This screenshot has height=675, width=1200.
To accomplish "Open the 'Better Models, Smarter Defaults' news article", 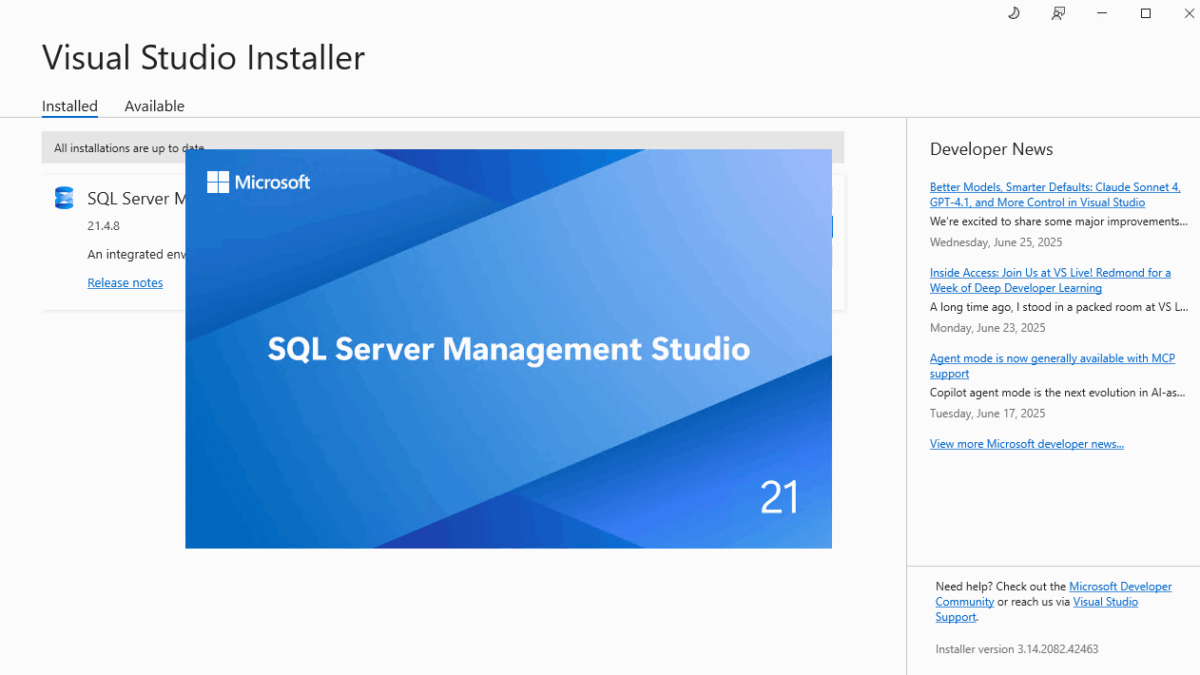I will (x=1055, y=194).
